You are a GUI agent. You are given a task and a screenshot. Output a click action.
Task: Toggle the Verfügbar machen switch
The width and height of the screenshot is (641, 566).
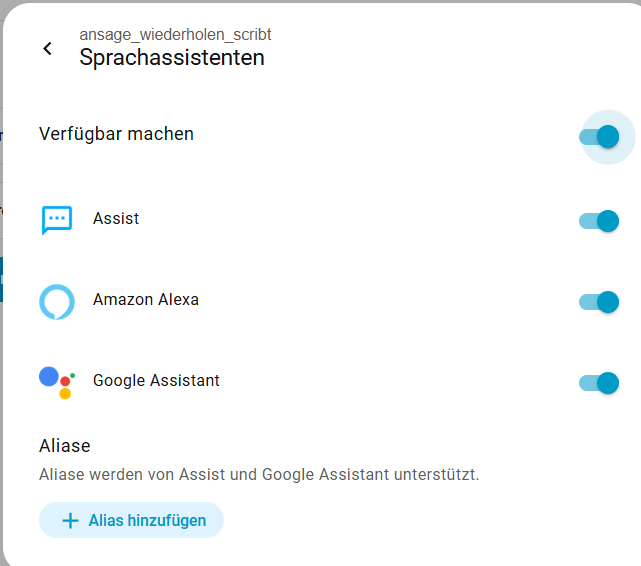click(600, 136)
